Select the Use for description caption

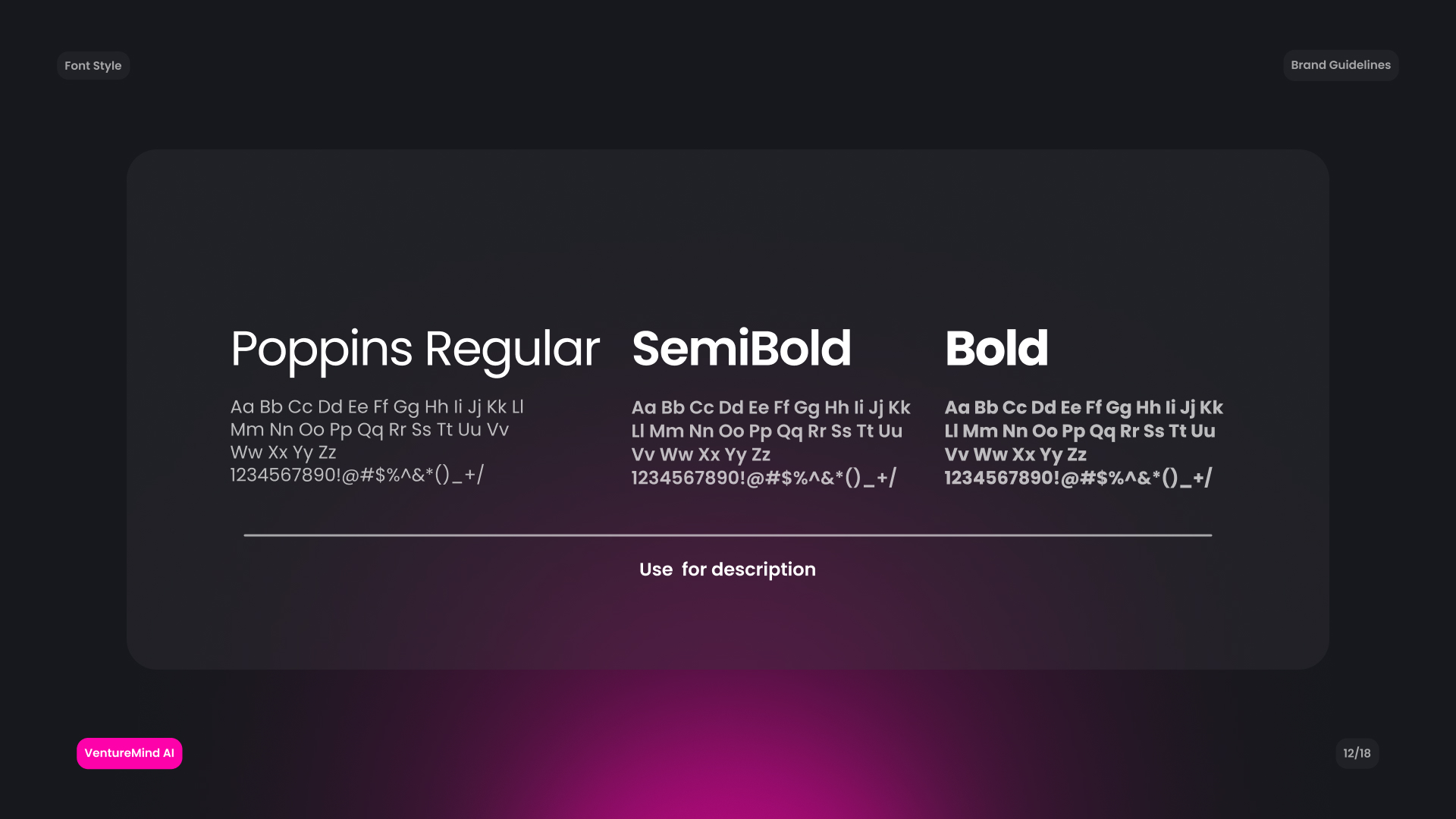point(727,570)
